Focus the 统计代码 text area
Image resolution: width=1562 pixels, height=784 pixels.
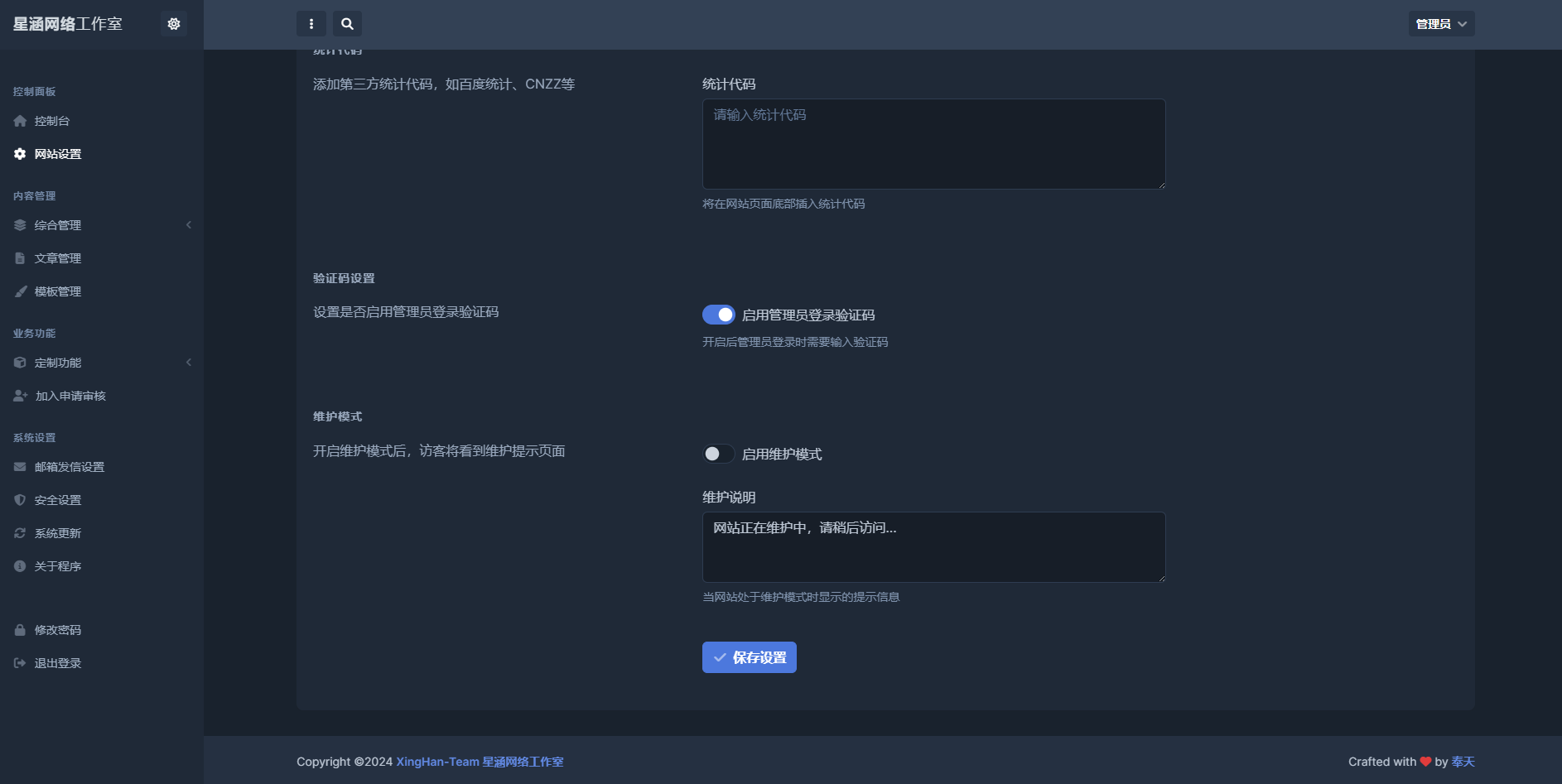(933, 144)
